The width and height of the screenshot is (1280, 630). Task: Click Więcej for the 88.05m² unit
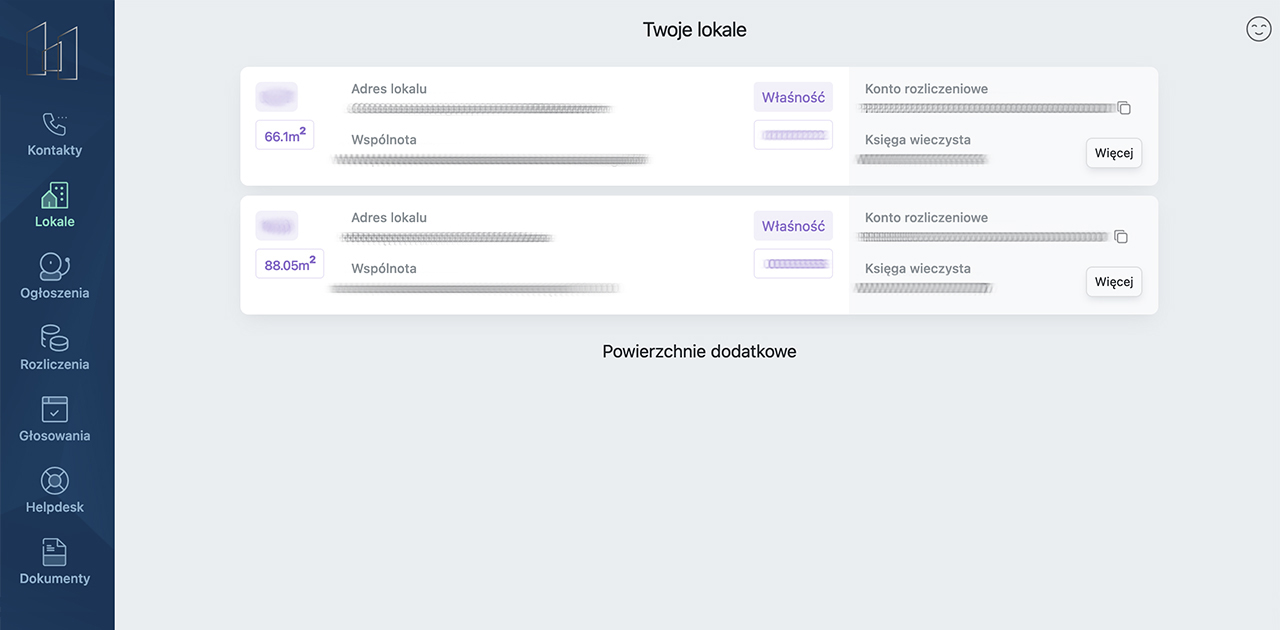[x=1113, y=282]
